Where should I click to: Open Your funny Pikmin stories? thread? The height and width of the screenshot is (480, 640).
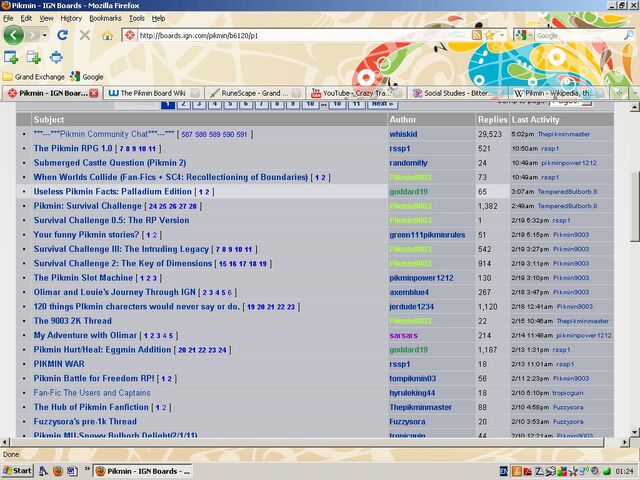(86, 235)
